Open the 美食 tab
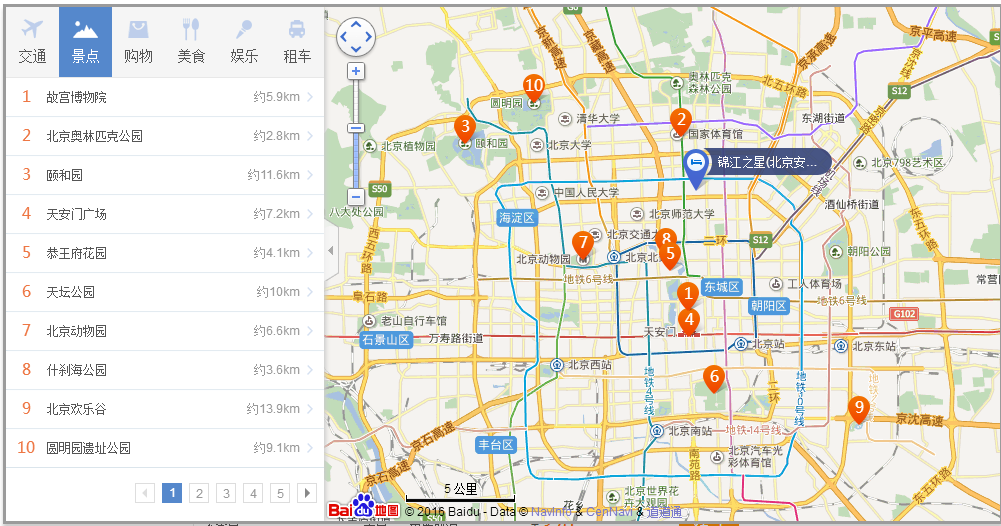This screenshot has width=1001, height=526. pos(191,42)
